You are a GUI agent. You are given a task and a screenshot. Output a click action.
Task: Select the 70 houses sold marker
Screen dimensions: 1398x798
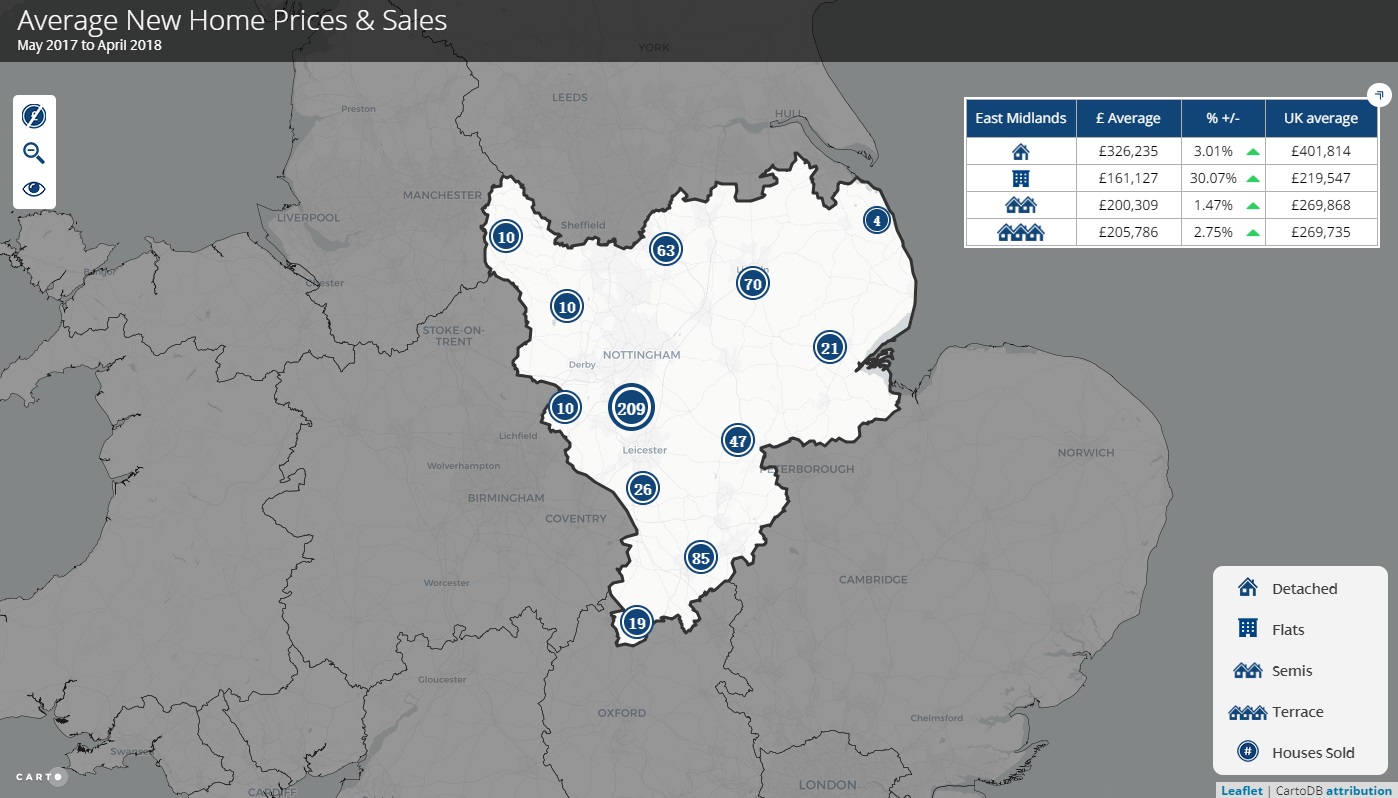click(x=753, y=284)
